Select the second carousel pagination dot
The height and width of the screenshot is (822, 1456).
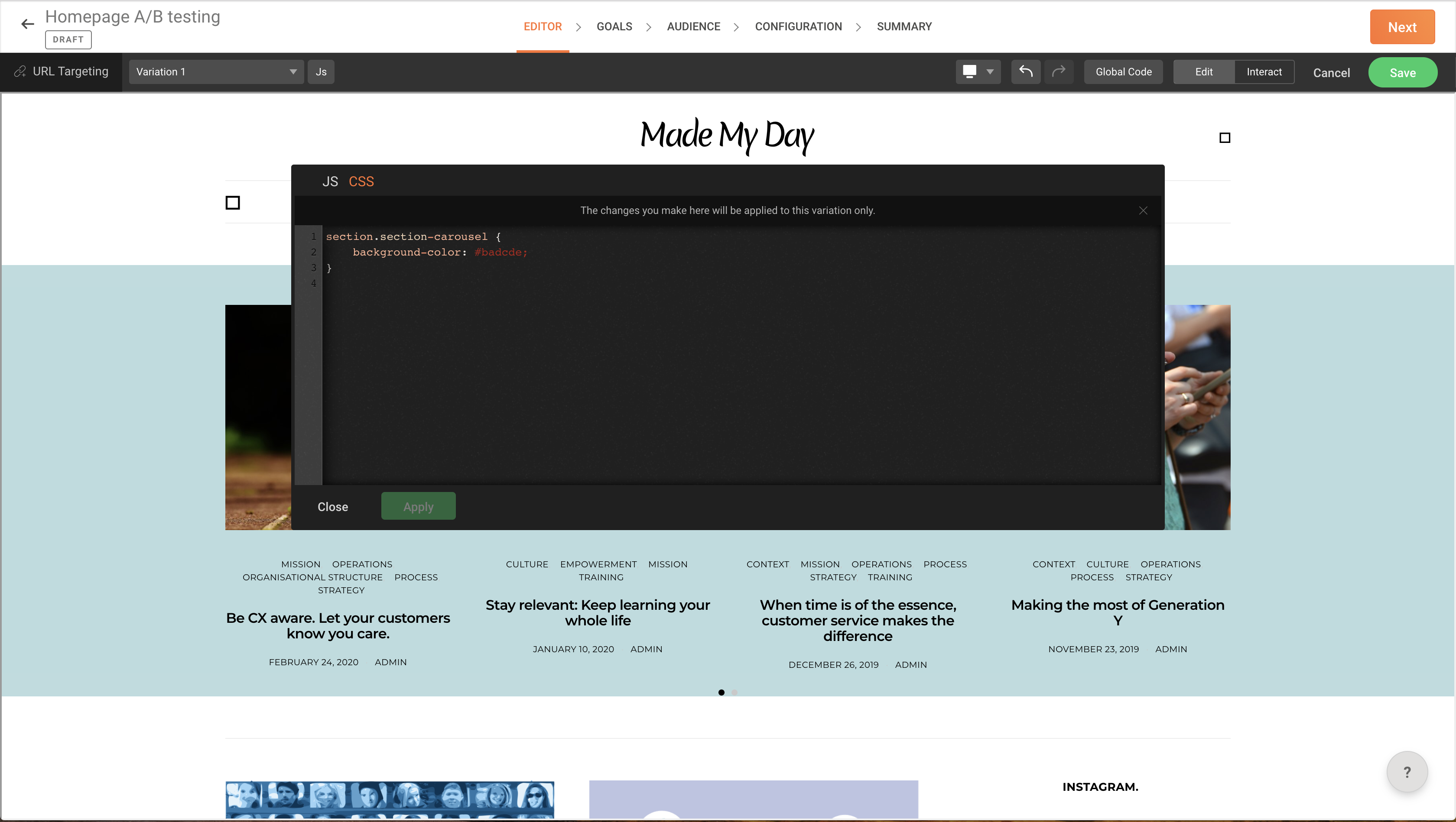click(734, 692)
